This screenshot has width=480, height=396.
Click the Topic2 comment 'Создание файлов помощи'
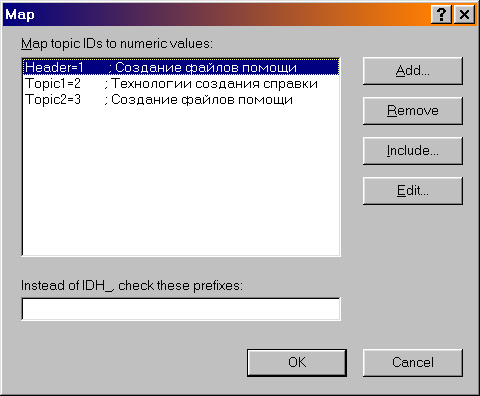pyautogui.click(x=202, y=100)
